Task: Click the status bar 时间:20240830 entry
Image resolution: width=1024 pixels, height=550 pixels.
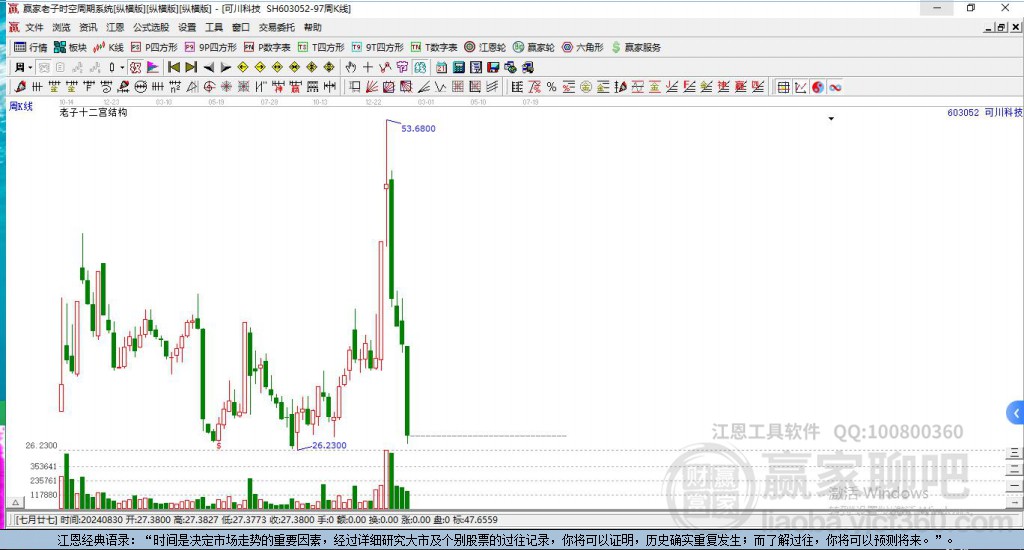Action: click(91, 520)
